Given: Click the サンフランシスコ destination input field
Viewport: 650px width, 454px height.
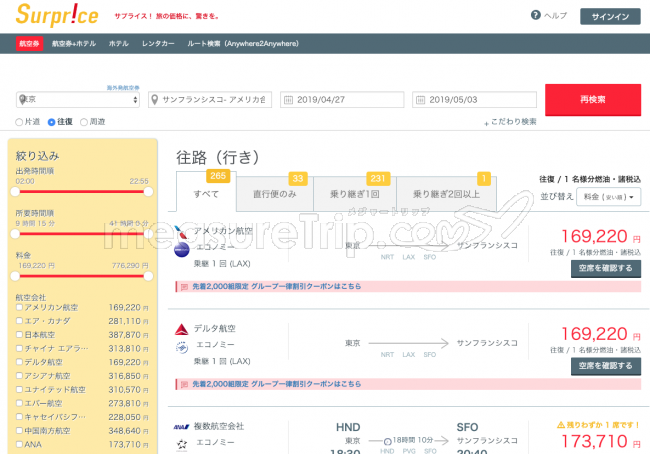Looking at the screenshot, I should (x=210, y=100).
